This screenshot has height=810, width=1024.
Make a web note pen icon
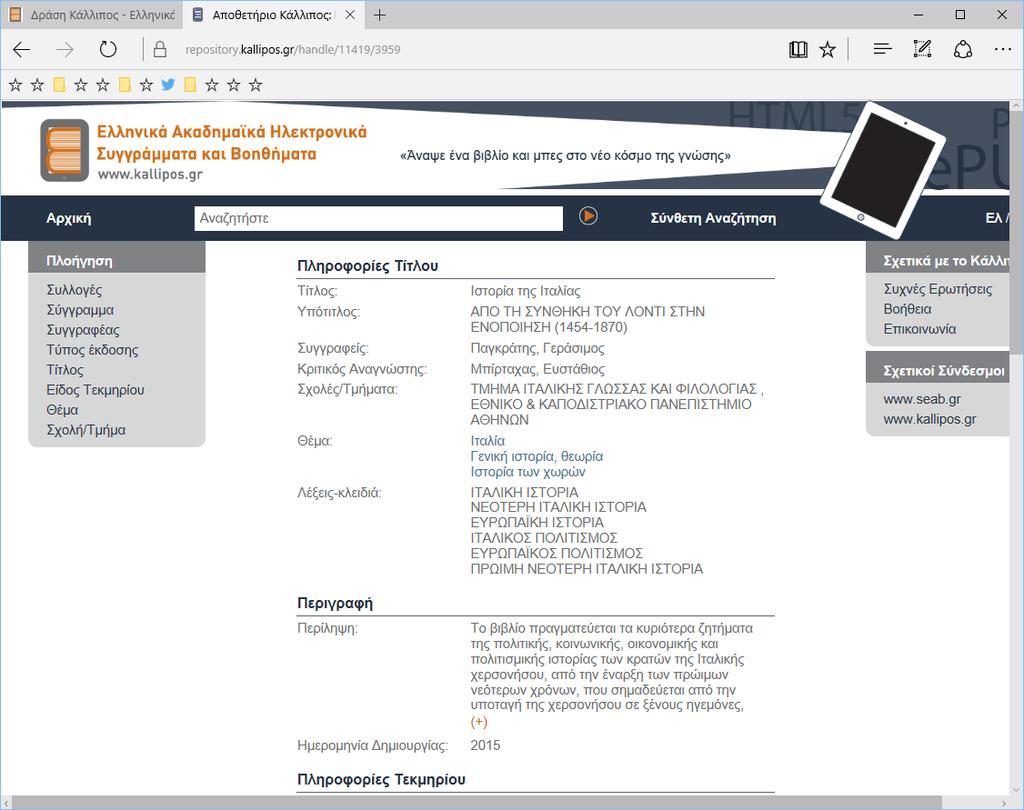point(922,49)
